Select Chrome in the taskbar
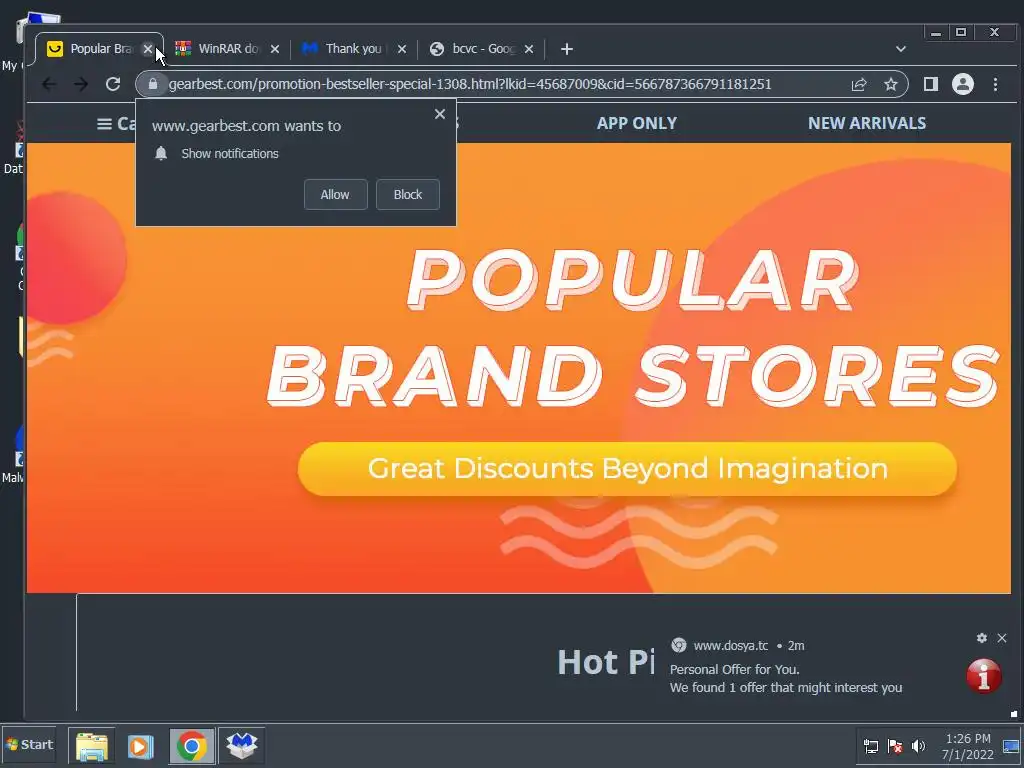Screen dimensions: 1024x768 pos(192,746)
